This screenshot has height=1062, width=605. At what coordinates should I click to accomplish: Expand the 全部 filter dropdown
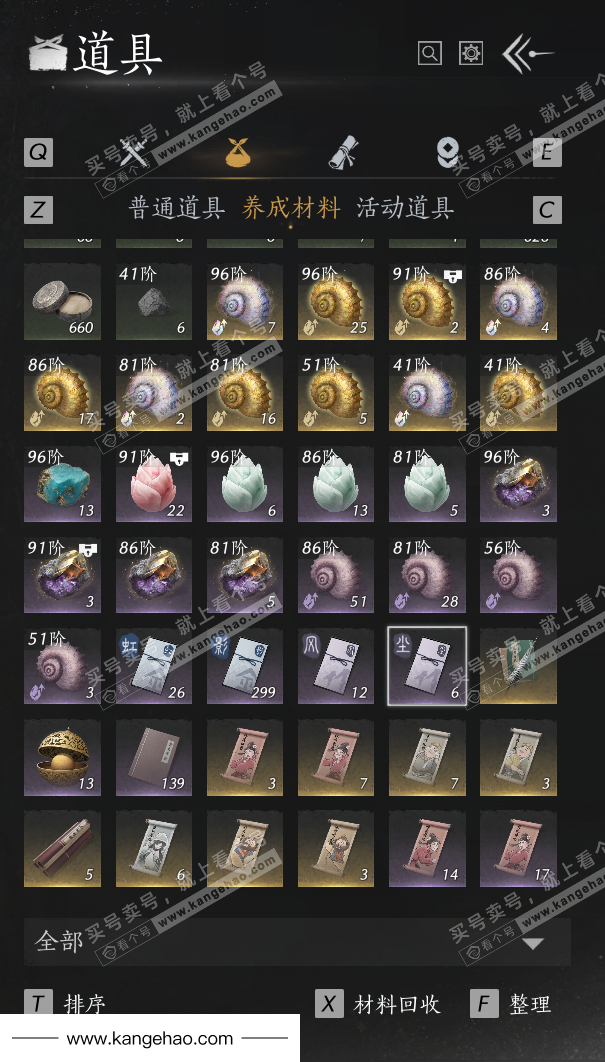(x=297, y=941)
